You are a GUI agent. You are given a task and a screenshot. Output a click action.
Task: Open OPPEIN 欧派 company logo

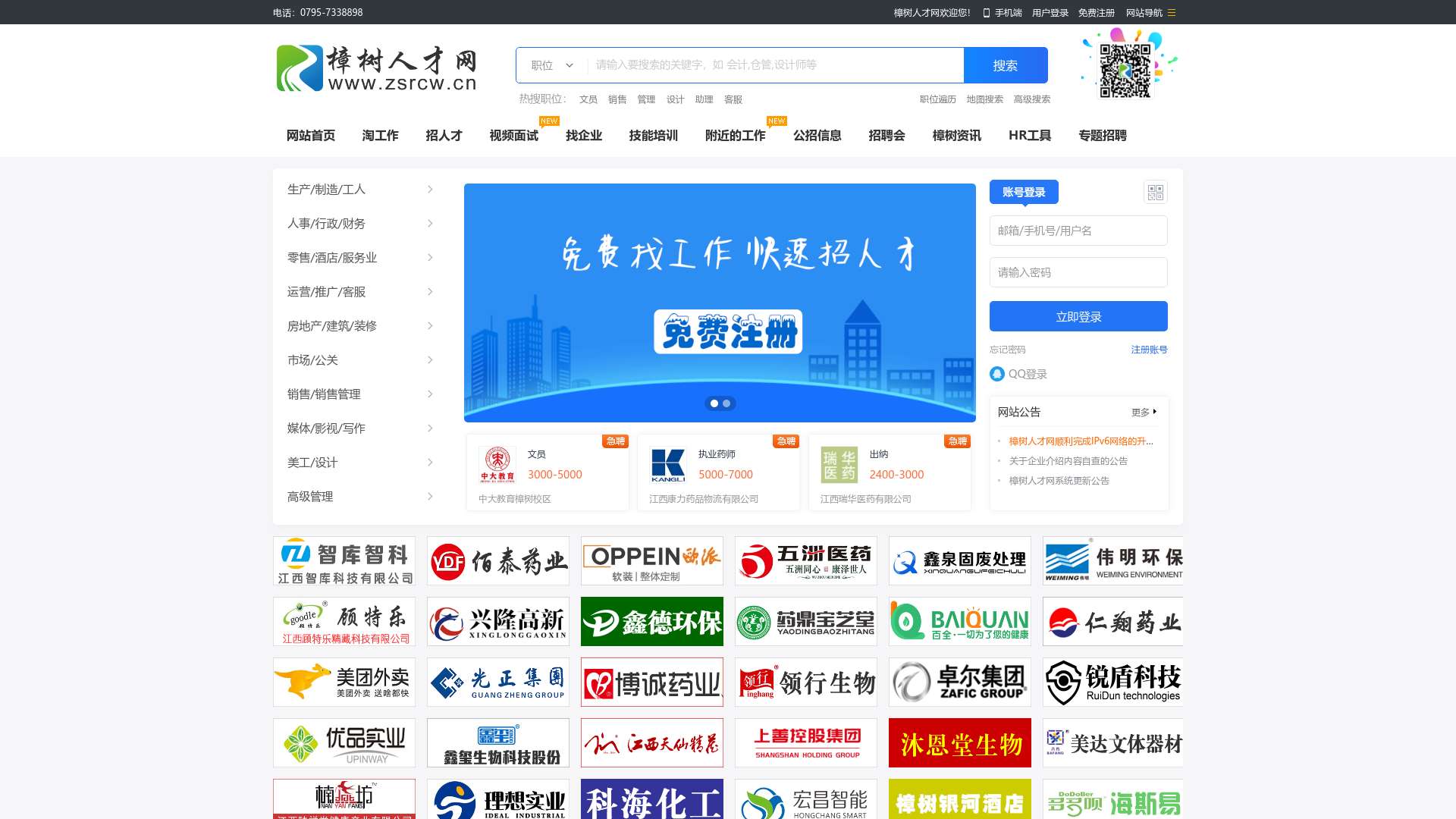coord(652,561)
